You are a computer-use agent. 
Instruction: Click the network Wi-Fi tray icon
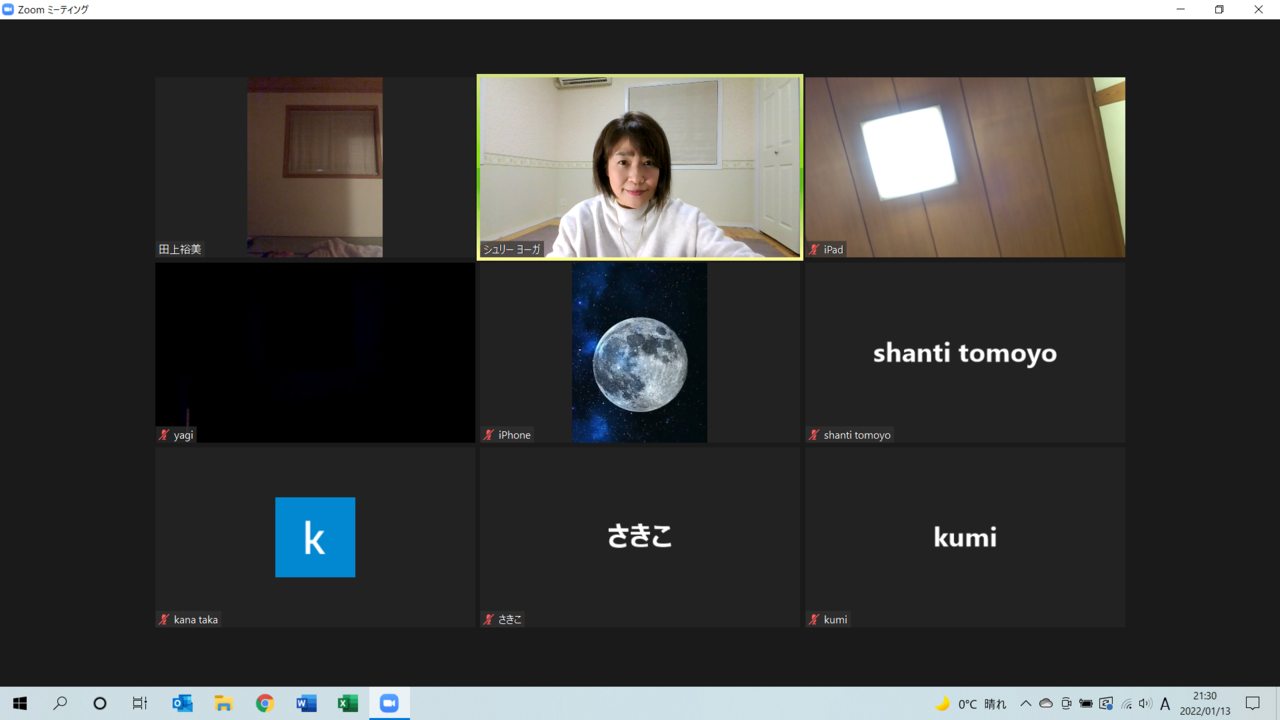1126,704
